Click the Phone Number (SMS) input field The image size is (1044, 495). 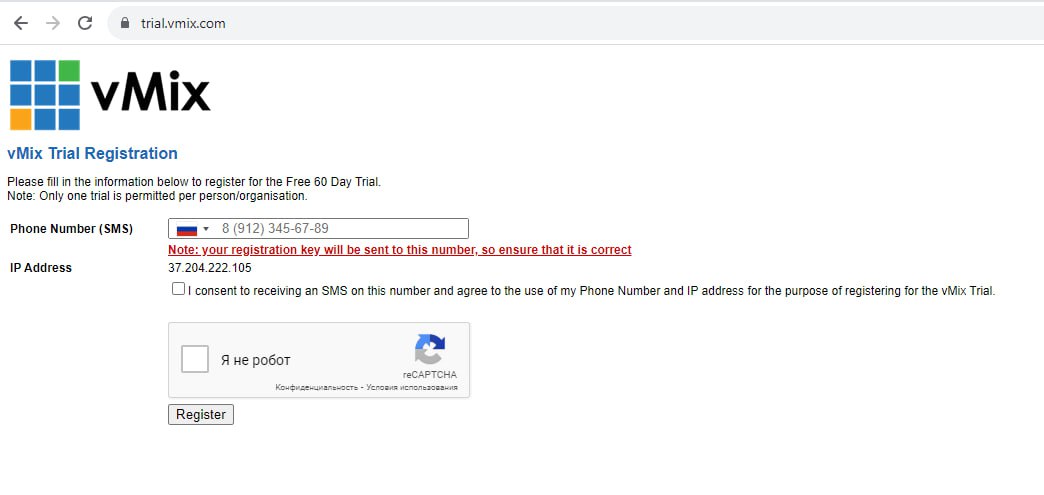click(318, 229)
